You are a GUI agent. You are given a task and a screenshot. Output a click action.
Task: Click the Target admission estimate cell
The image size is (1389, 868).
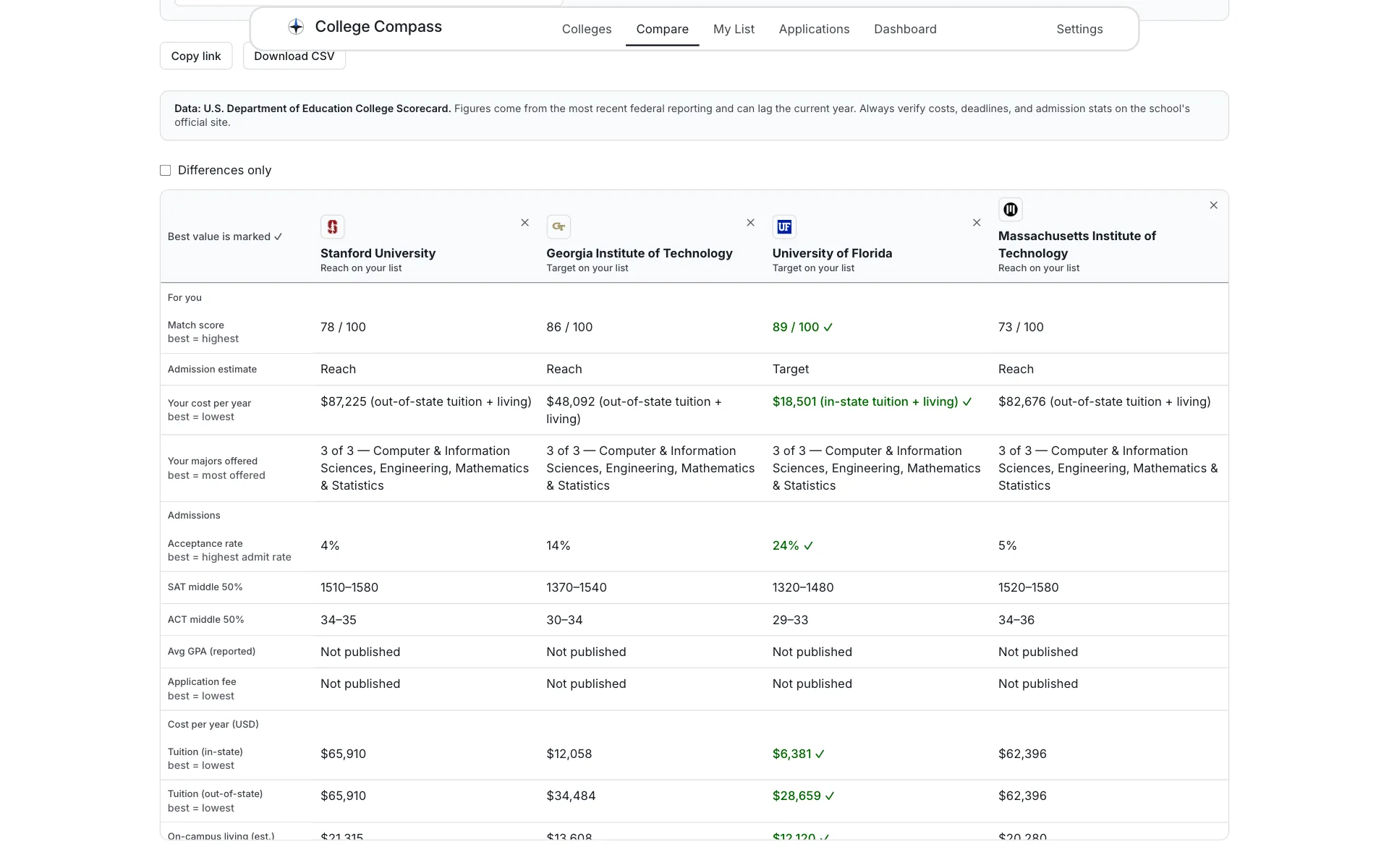pyautogui.click(x=791, y=369)
